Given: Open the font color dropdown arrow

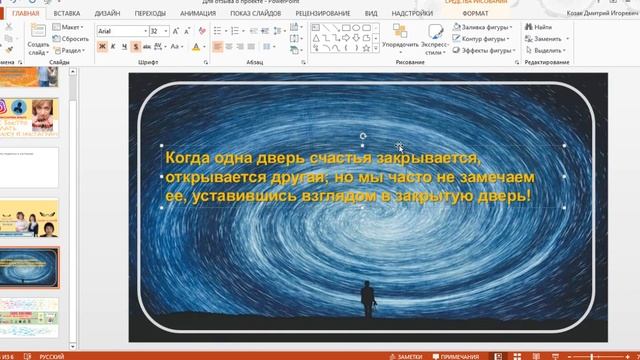Looking at the screenshot, I should [x=204, y=47].
